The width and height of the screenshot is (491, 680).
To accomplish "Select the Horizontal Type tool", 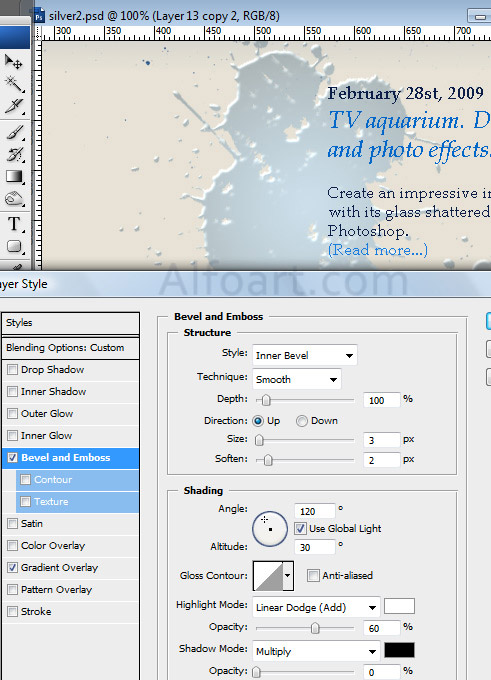I will coord(13,224).
